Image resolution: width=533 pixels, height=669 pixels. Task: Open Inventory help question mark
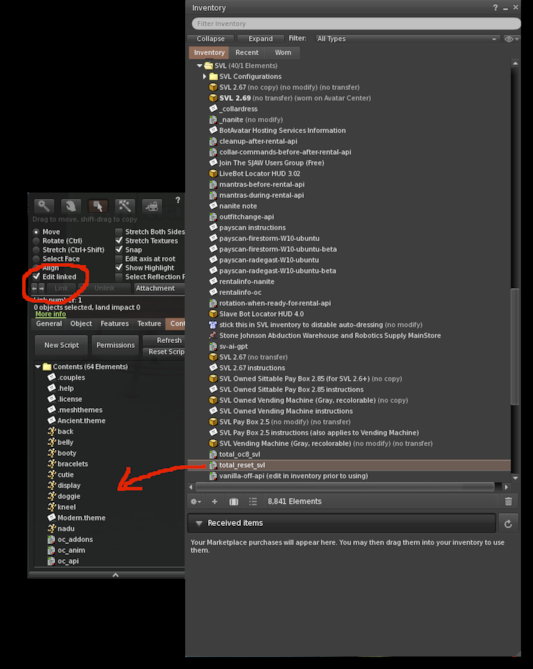click(x=495, y=8)
